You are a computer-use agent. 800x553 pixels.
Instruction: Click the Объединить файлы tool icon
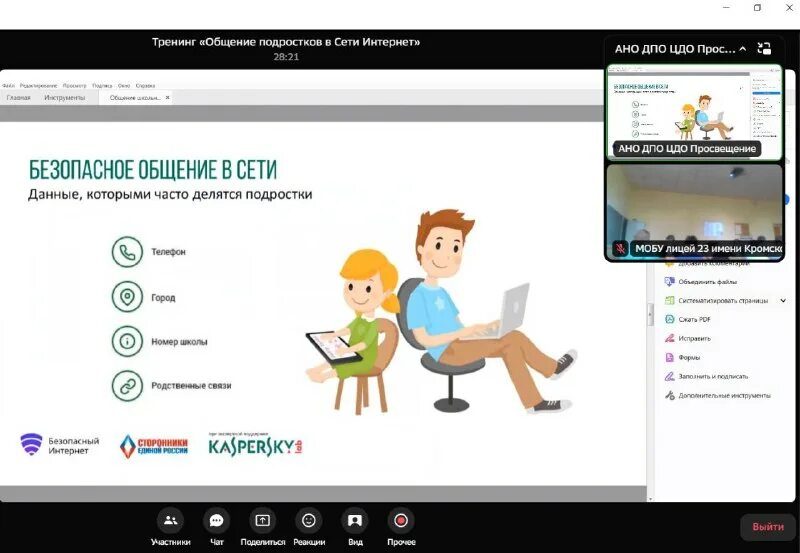(669, 282)
